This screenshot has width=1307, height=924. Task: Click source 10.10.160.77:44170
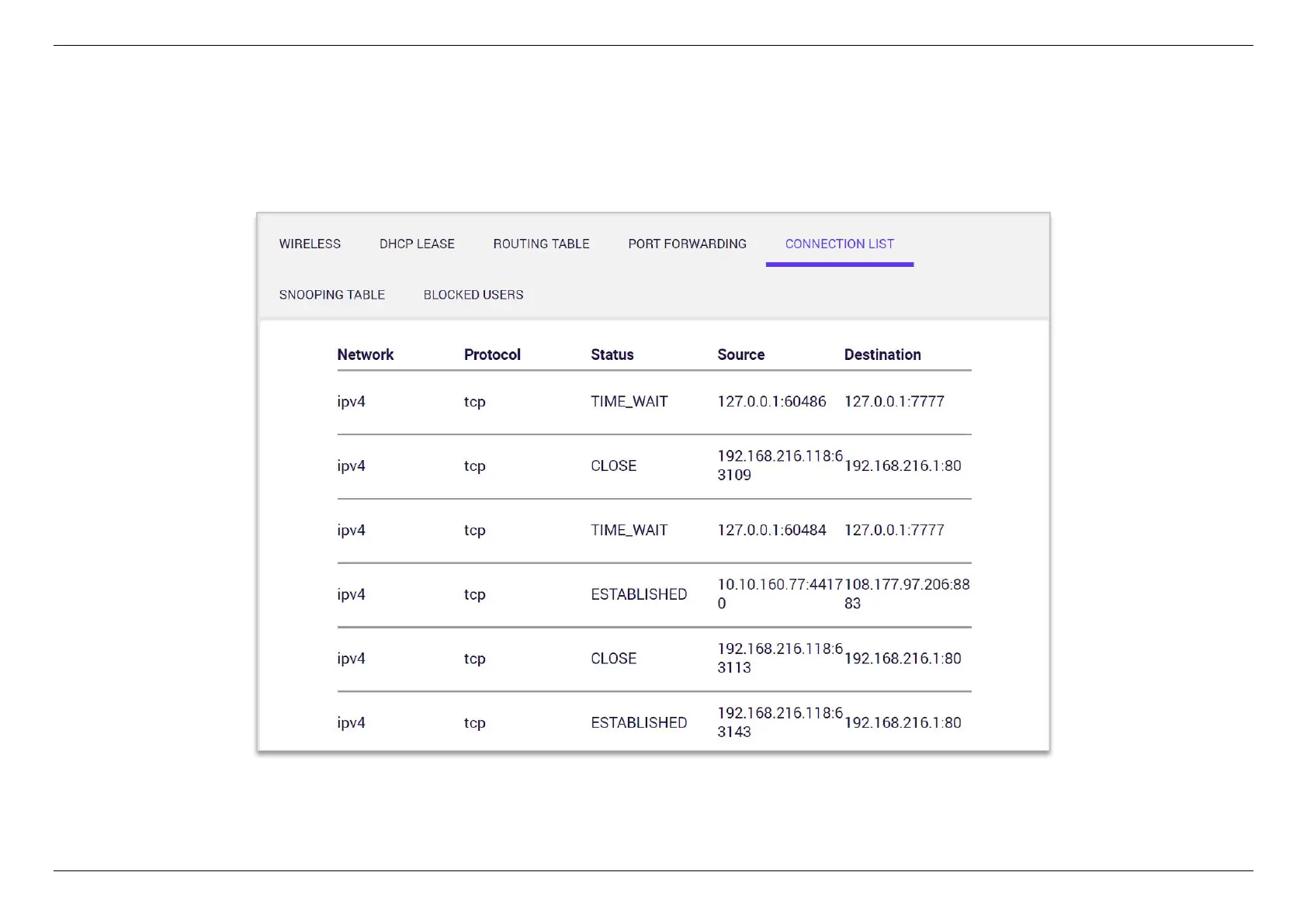(779, 594)
